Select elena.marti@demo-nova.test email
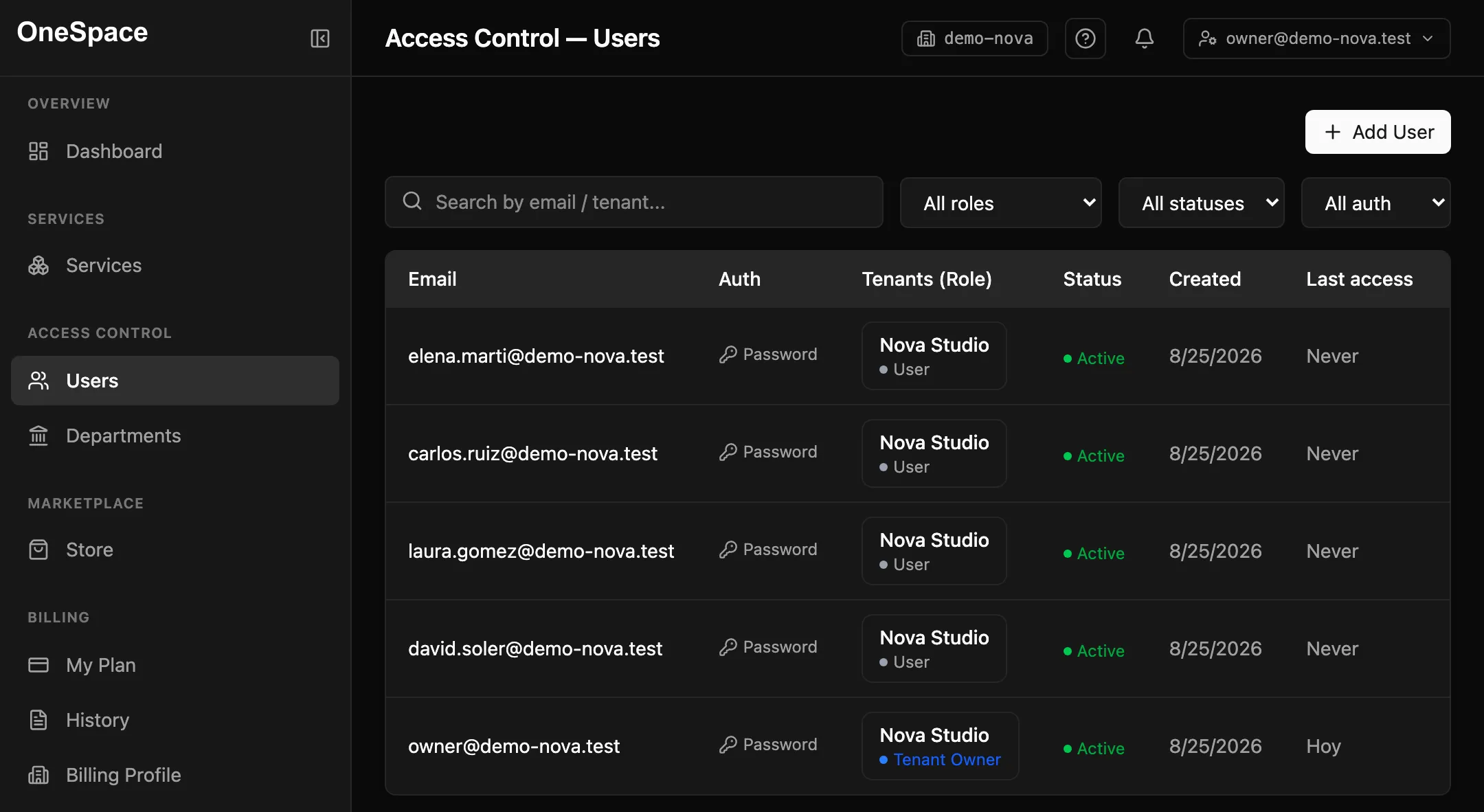 point(536,356)
